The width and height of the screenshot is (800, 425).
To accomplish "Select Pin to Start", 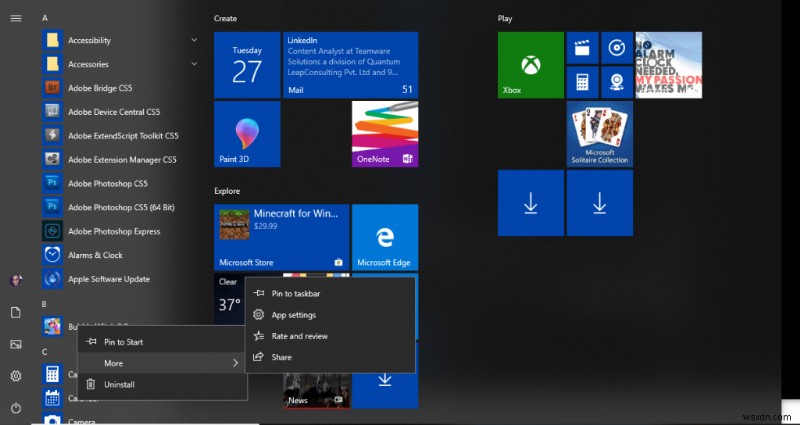I will click(162, 342).
